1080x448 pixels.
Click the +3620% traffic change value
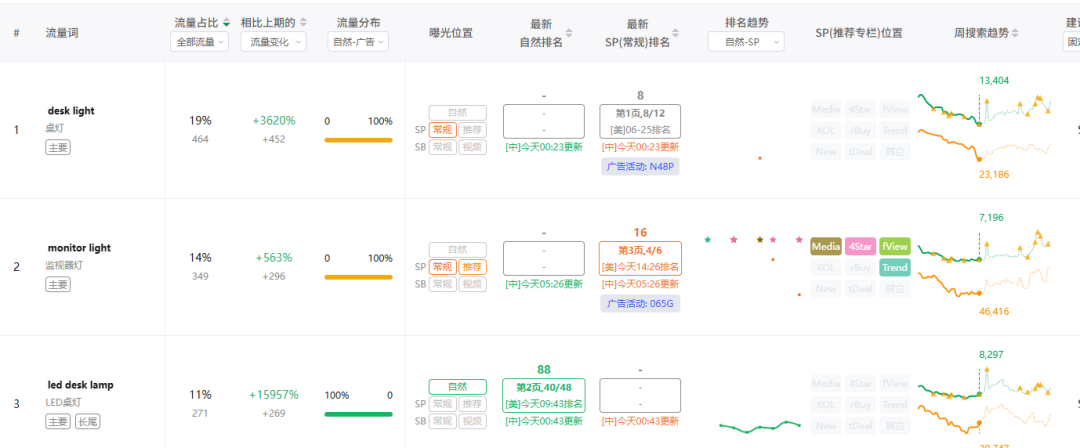[273, 121]
